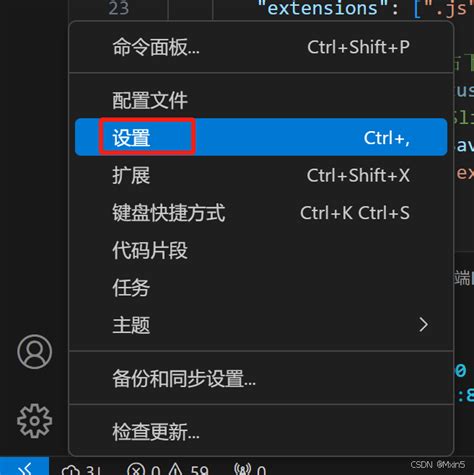The width and height of the screenshot is (474, 475).
Task: Click the 任务 menu item
Action: pos(261,288)
